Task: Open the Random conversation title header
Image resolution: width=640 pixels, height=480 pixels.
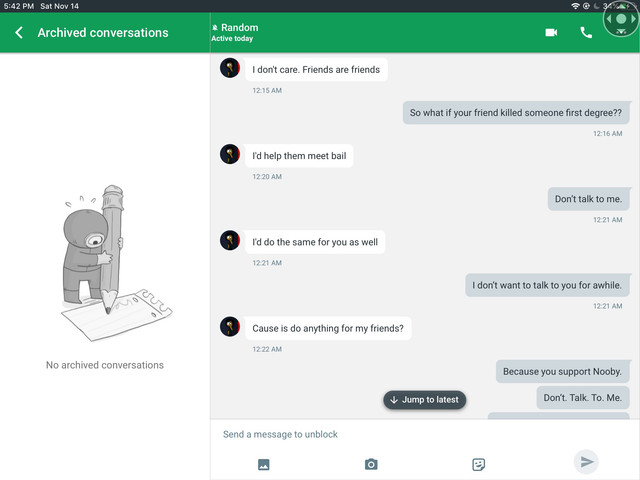Action: [239, 32]
